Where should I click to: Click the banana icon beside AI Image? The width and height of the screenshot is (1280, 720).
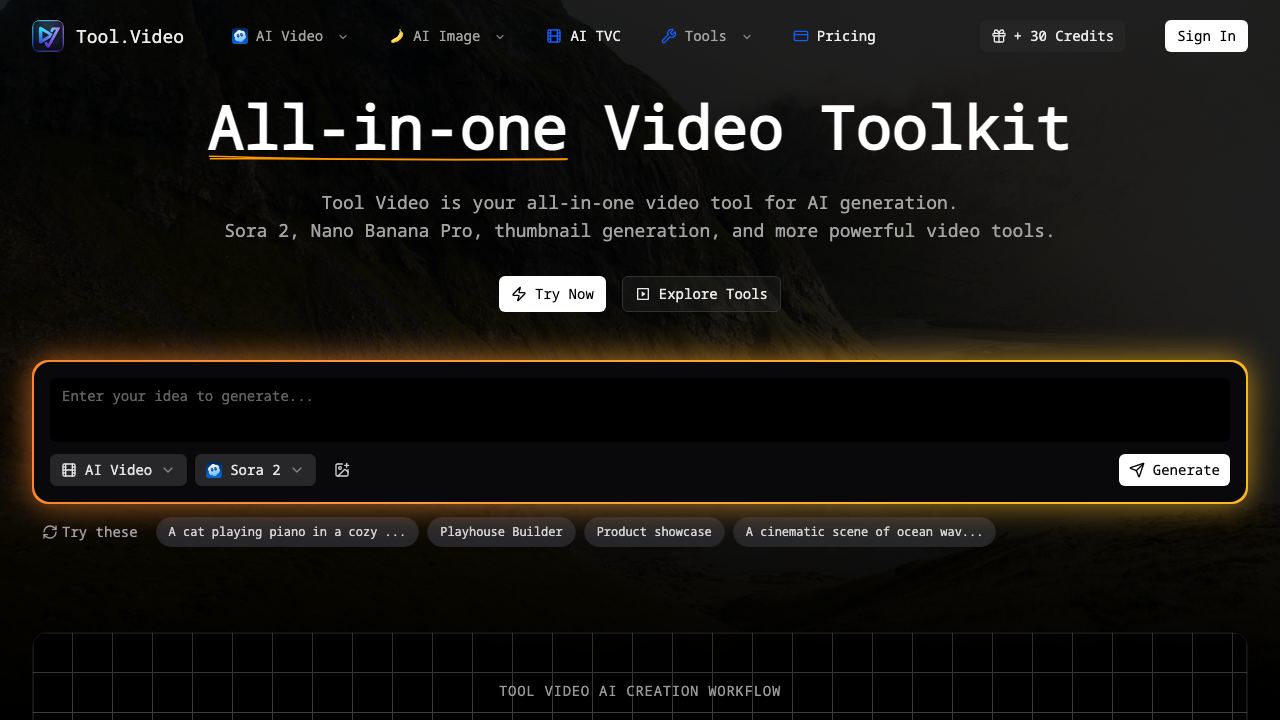[x=397, y=36]
